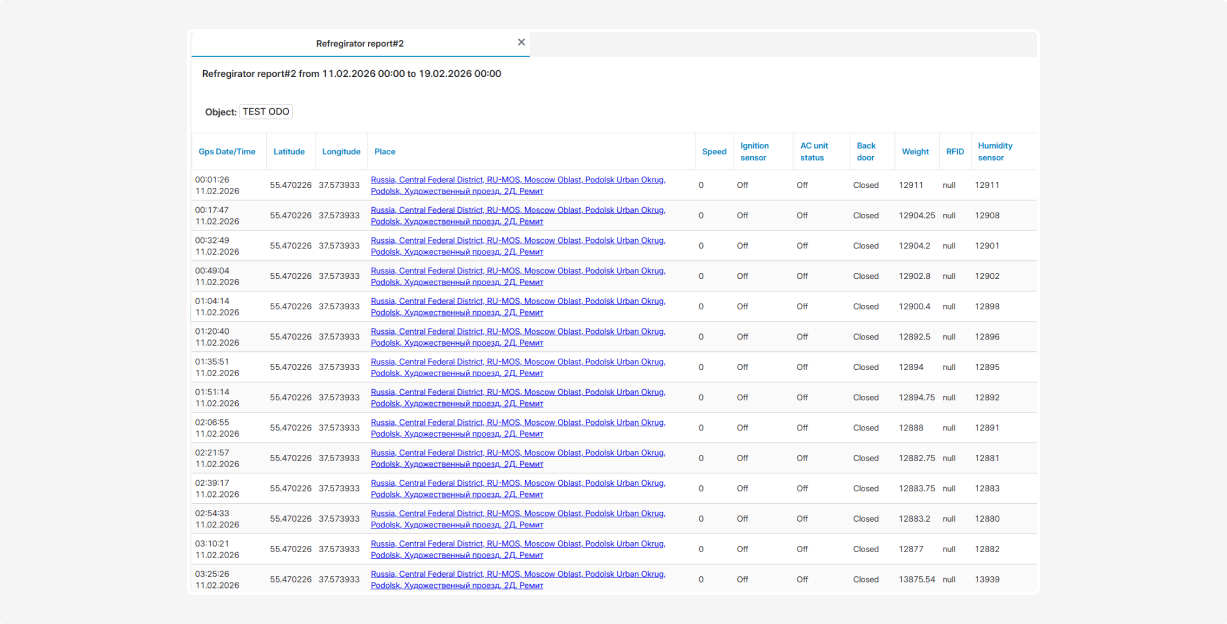This screenshot has height=624, width=1227.
Task: Open the place link in 01:35:51 row
Action: click(x=518, y=368)
